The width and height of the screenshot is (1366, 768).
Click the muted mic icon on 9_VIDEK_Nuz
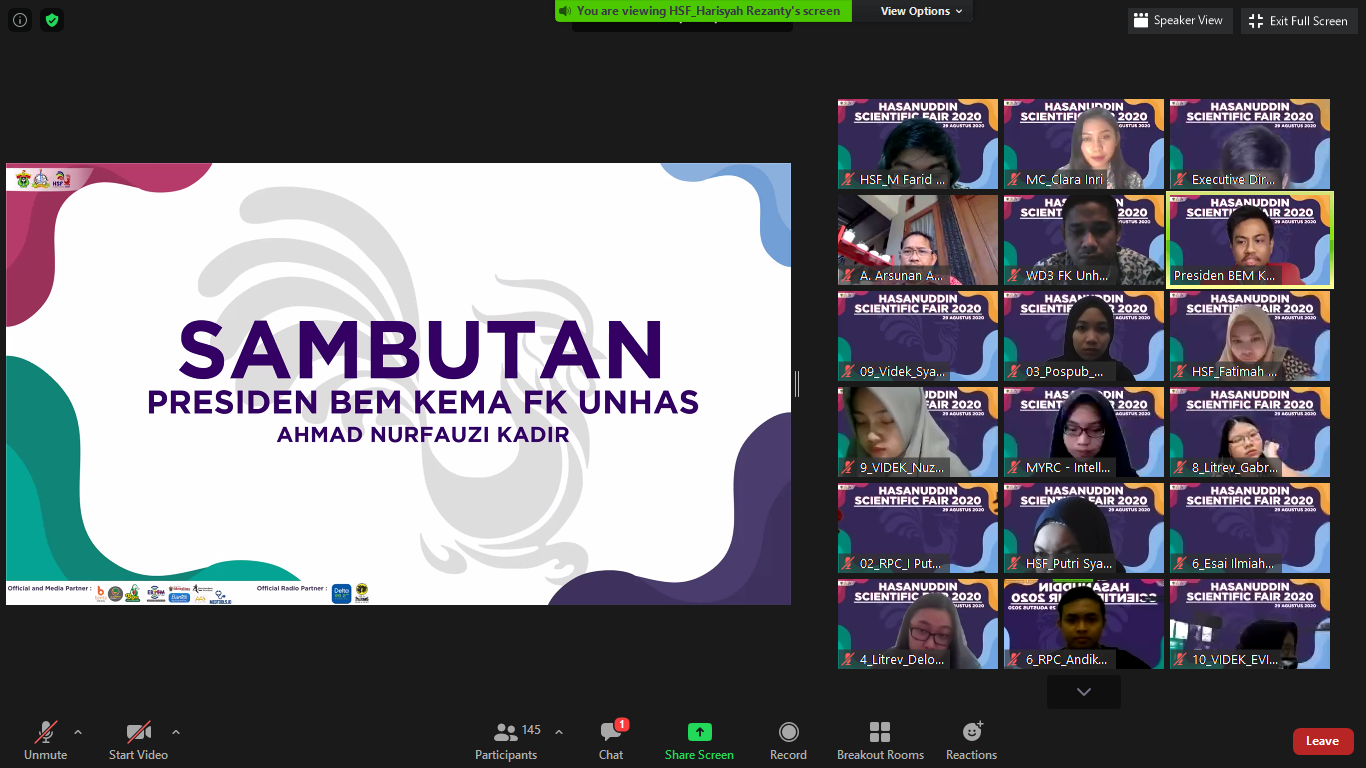tap(849, 468)
